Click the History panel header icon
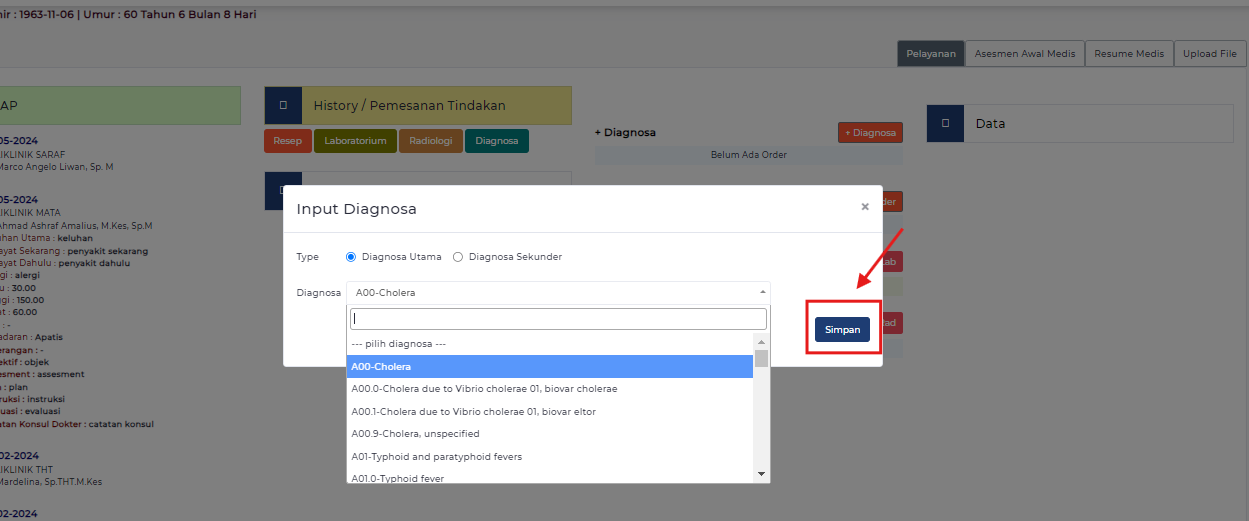1249x521 pixels. click(x=283, y=105)
